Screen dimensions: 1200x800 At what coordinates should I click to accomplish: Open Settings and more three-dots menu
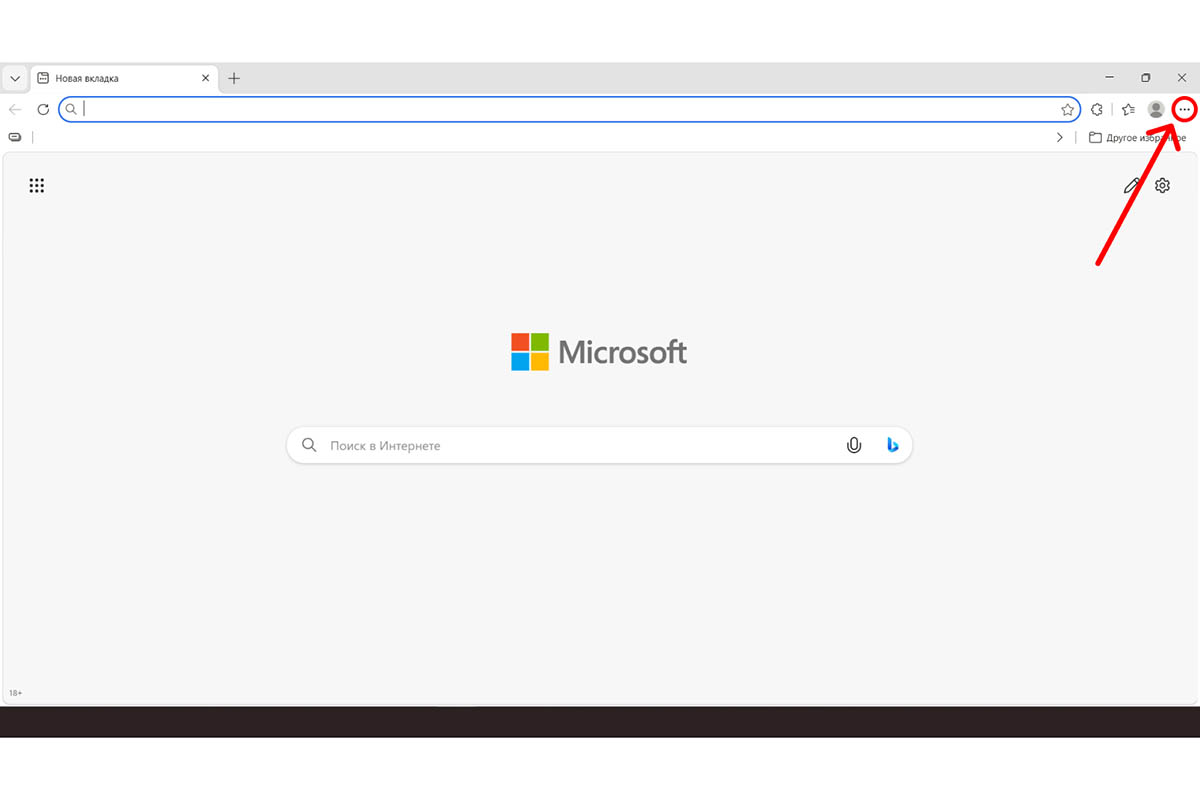1184,109
